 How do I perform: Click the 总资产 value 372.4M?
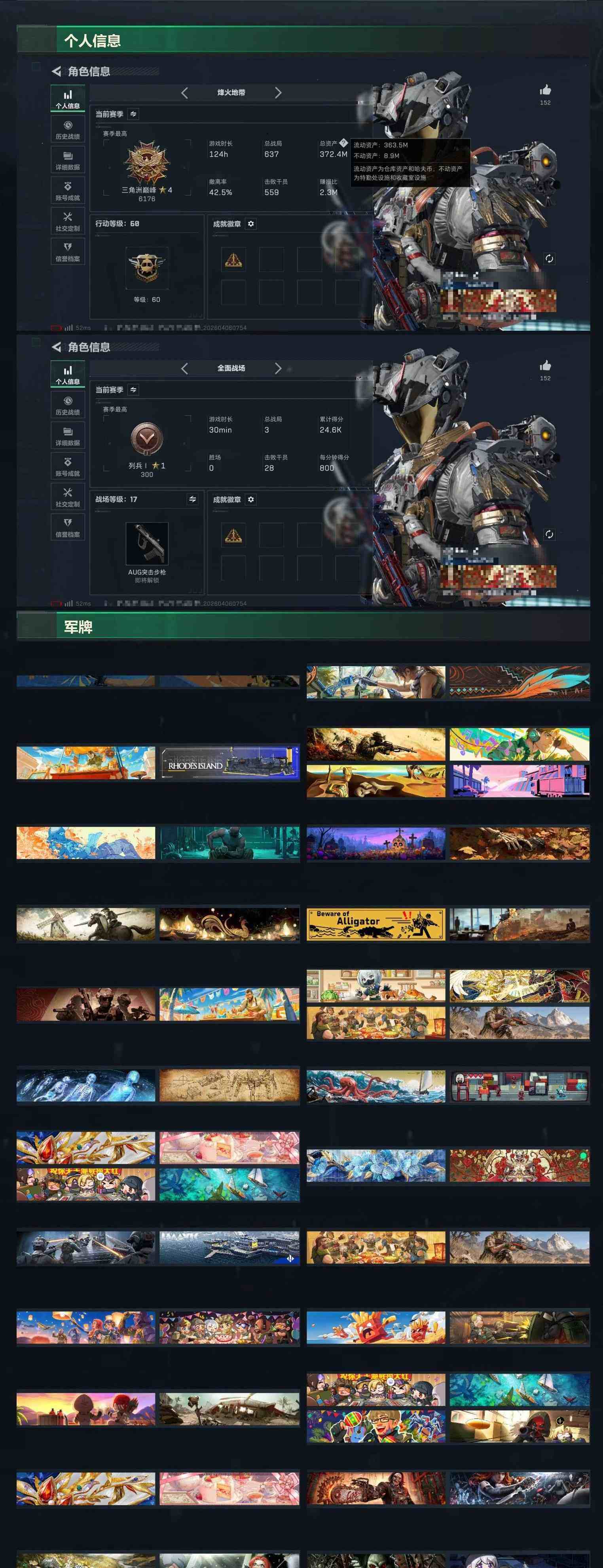[x=334, y=155]
